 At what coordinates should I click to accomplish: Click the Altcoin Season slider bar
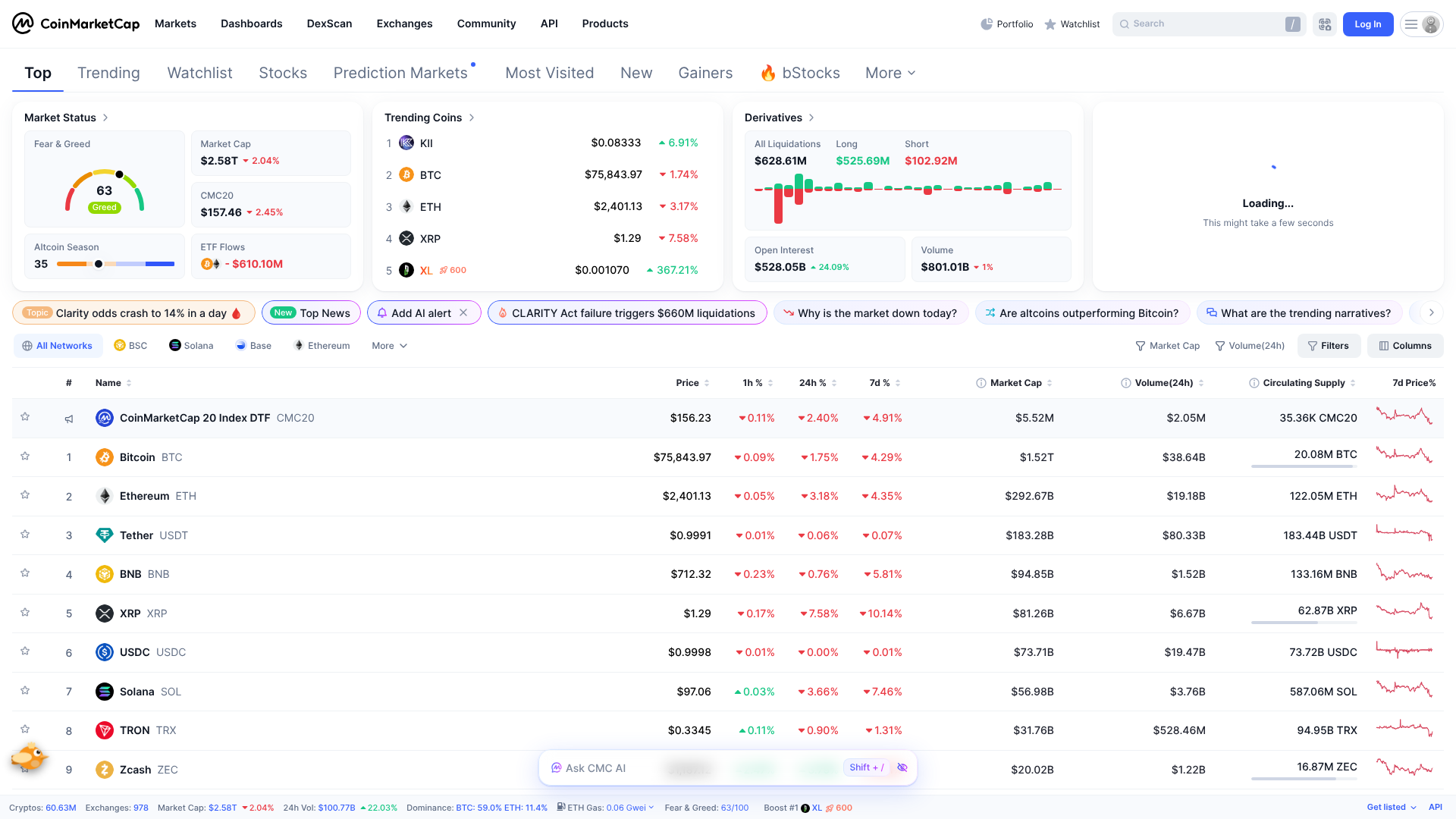coord(115,264)
